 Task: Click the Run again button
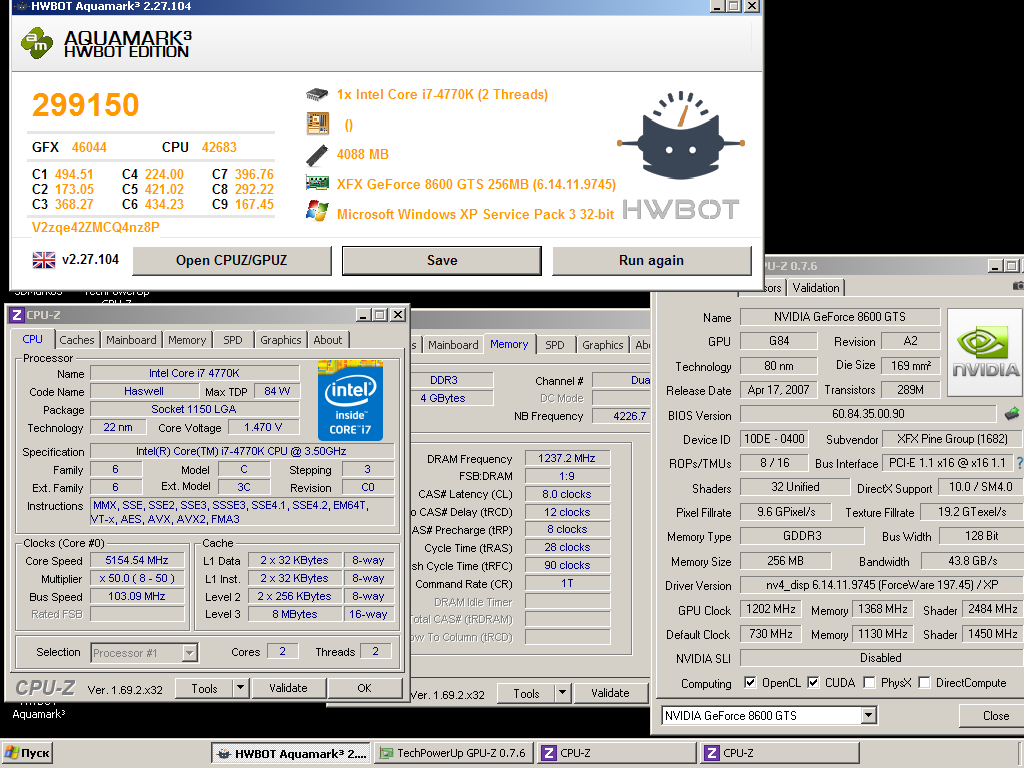(x=652, y=261)
